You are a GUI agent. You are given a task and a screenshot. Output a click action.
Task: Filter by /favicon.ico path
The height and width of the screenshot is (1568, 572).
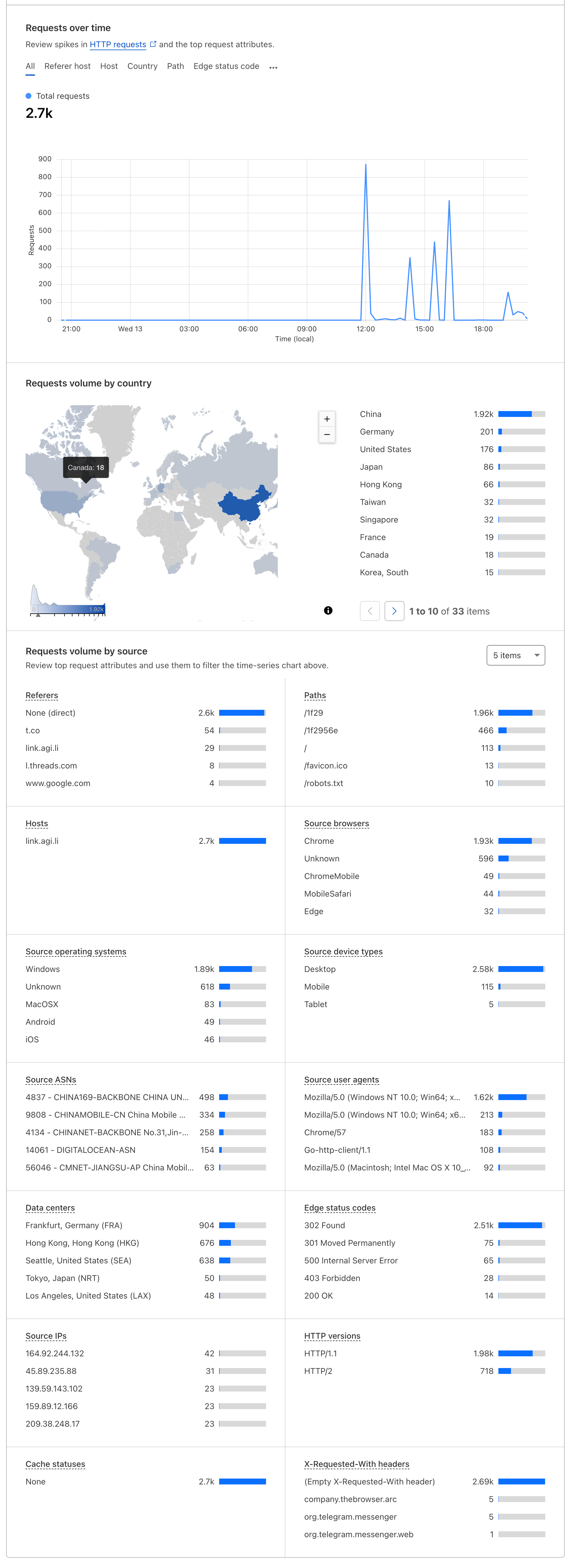(x=424, y=766)
